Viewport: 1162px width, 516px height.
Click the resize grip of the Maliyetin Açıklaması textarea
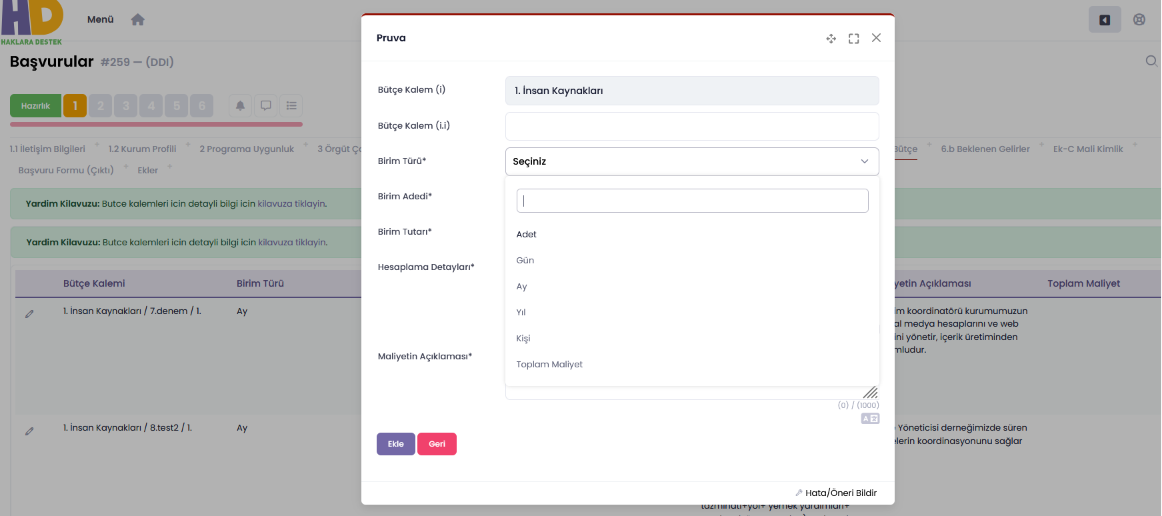[x=870, y=393]
